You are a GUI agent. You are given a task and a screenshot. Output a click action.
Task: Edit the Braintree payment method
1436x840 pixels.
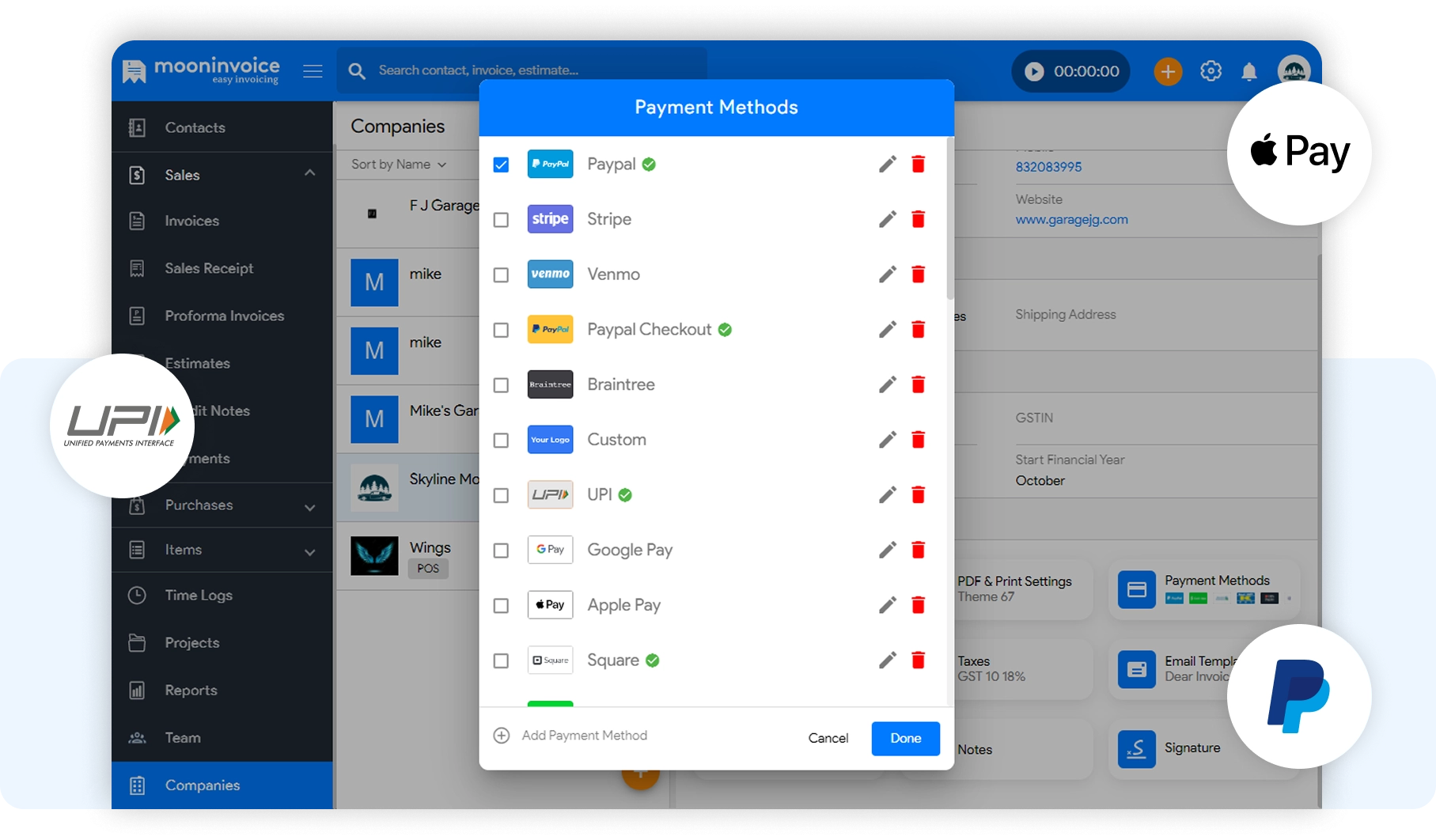887,384
